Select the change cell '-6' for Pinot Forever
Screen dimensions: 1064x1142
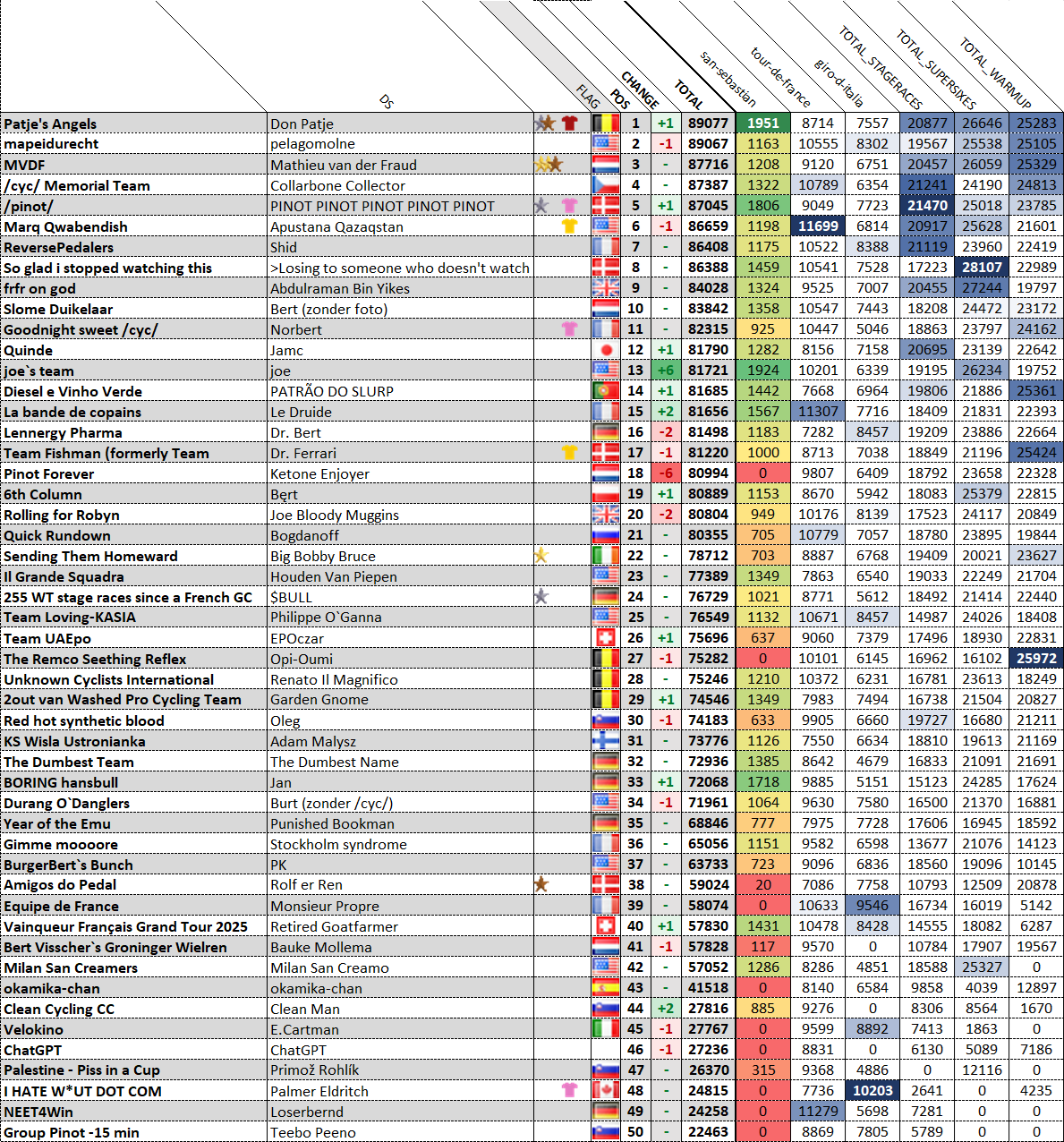pos(665,473)
